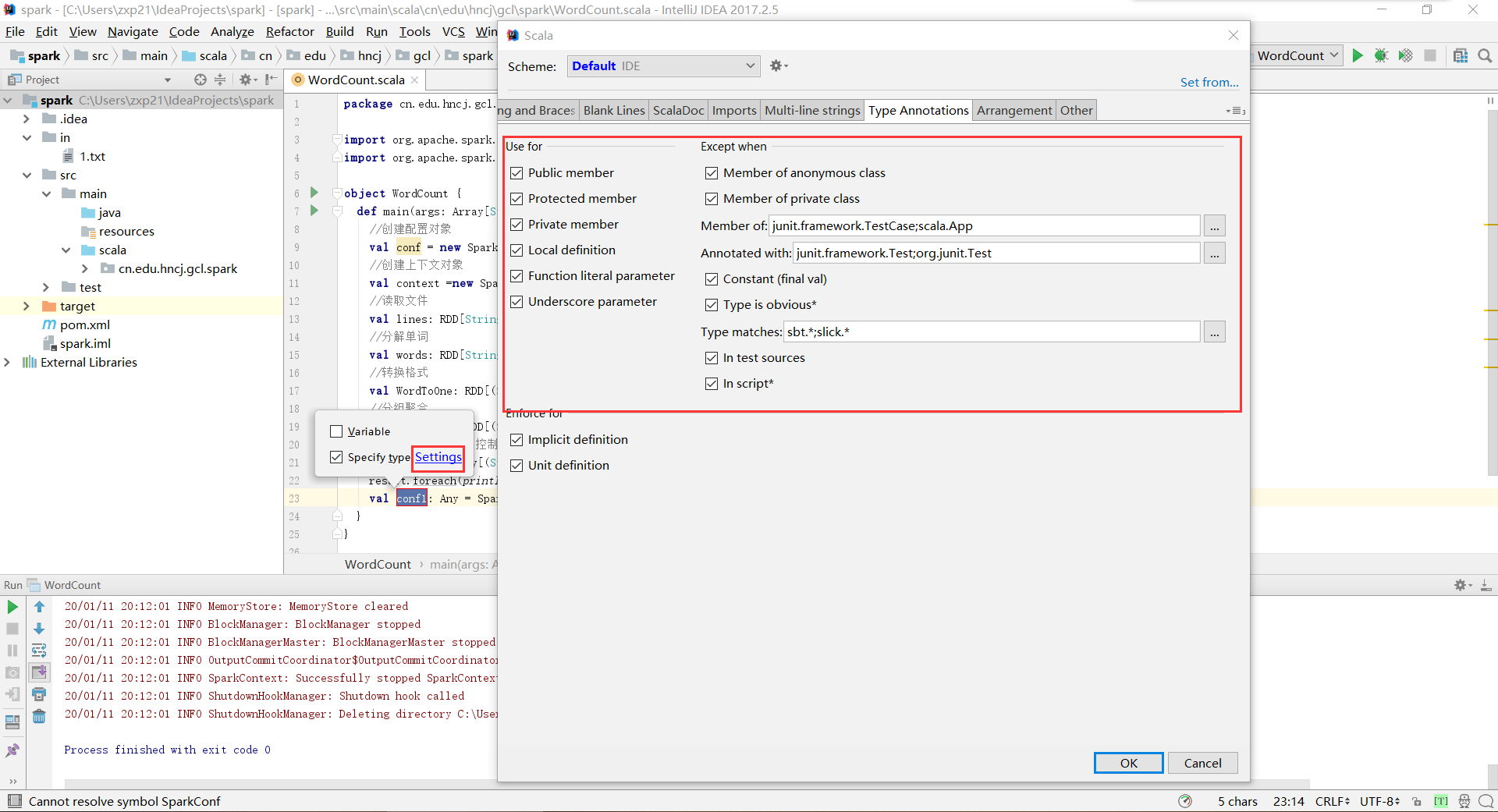Open the Refactor menu

tap(289, 31)
